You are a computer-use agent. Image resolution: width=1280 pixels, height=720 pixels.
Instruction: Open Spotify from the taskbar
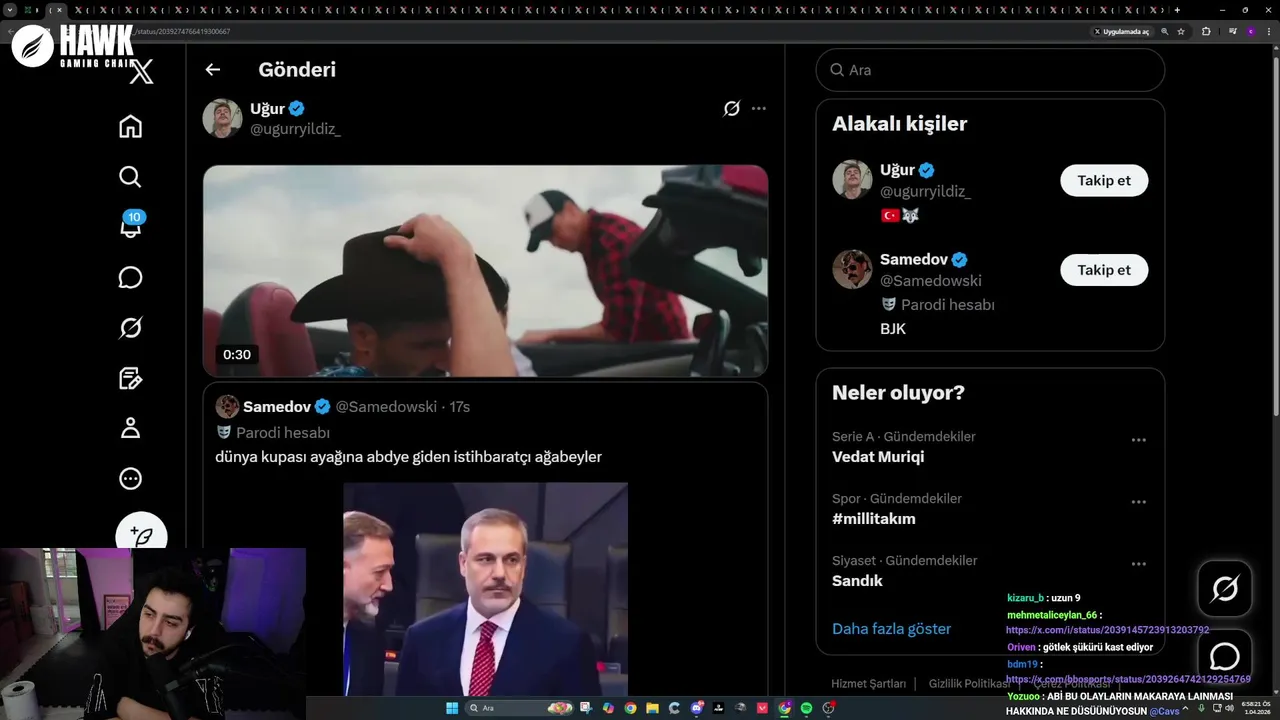(806, 708)
